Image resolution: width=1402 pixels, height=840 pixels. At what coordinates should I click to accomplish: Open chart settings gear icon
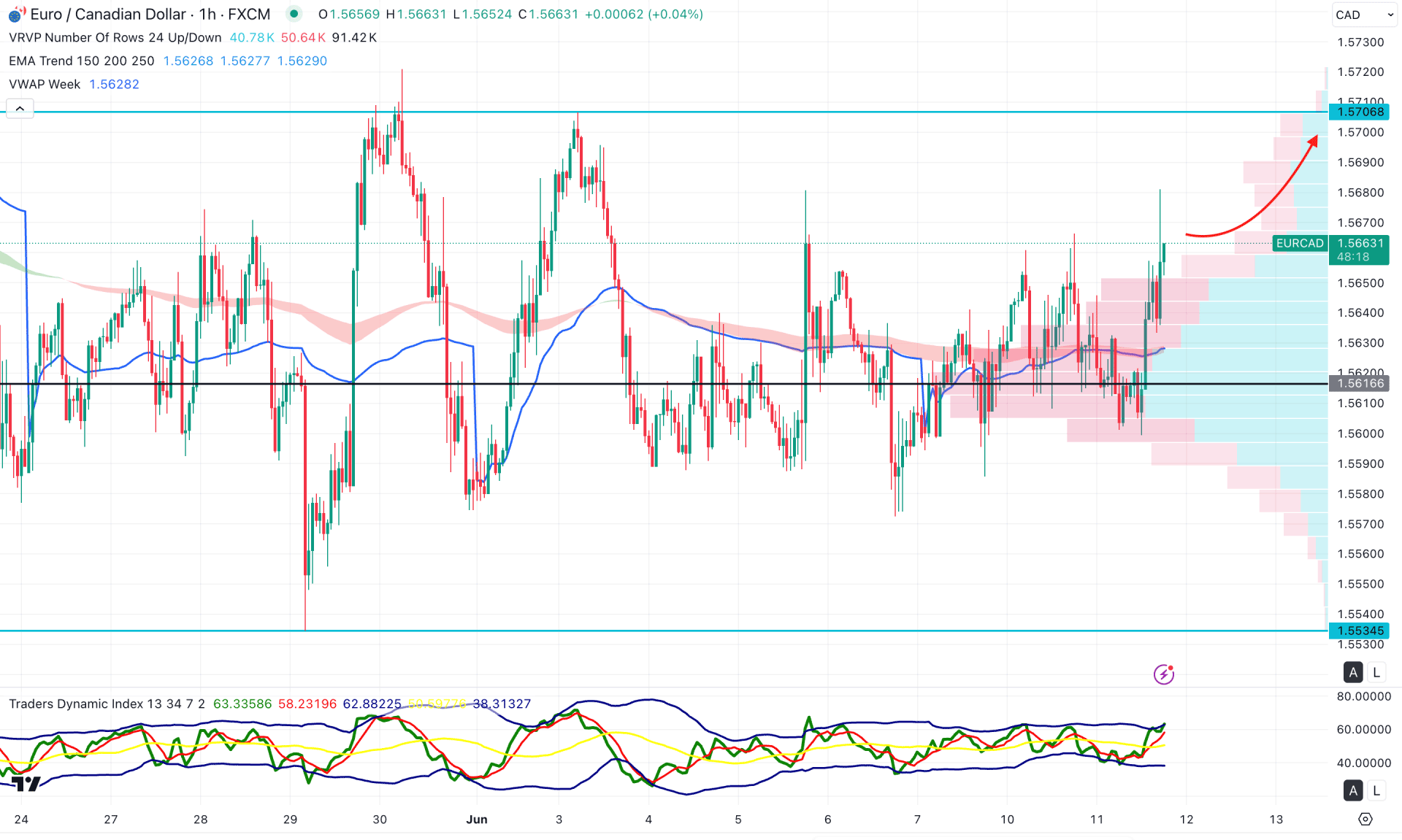(x=1365, y=819)
